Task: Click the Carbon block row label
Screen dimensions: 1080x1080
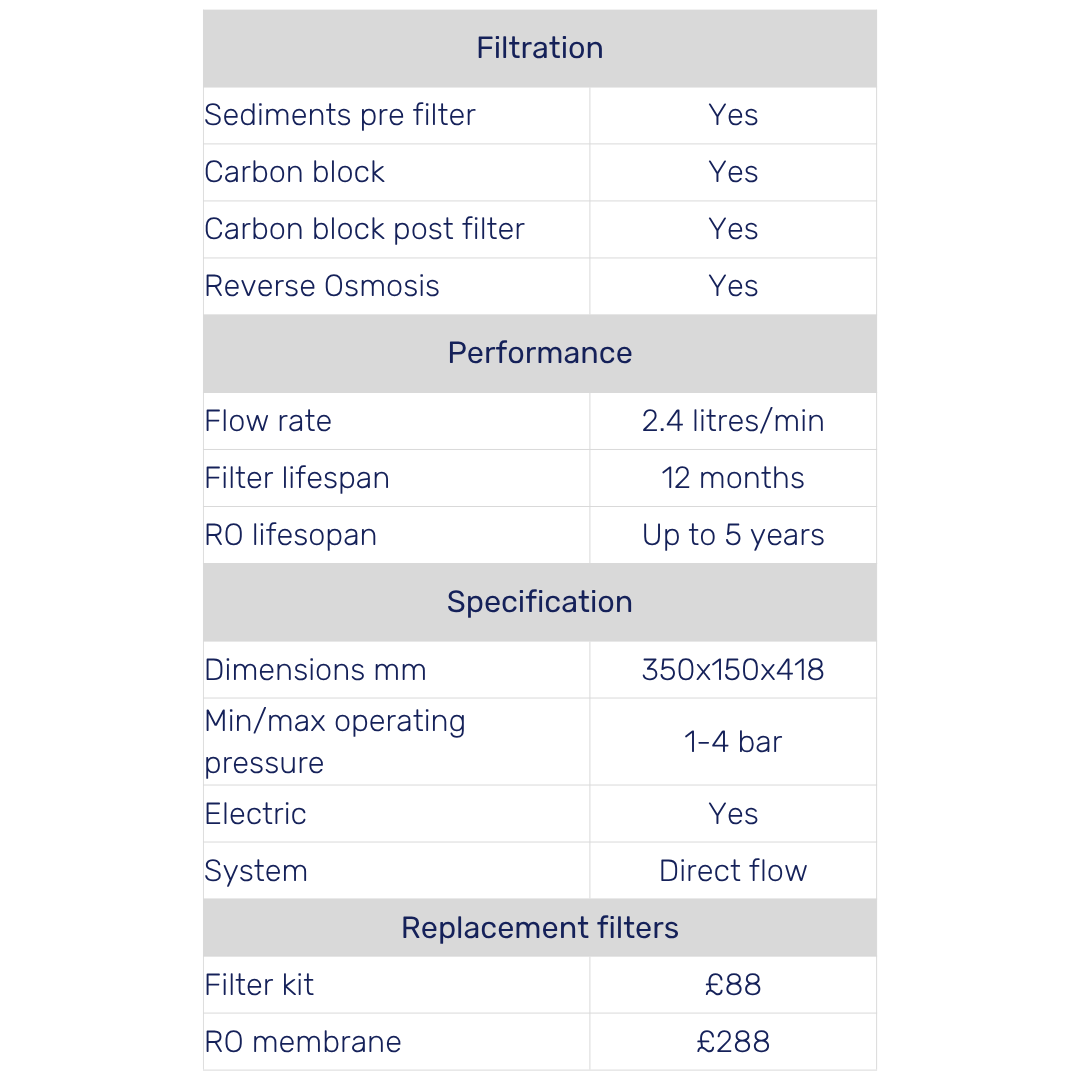Action: (x=294, y=172)
